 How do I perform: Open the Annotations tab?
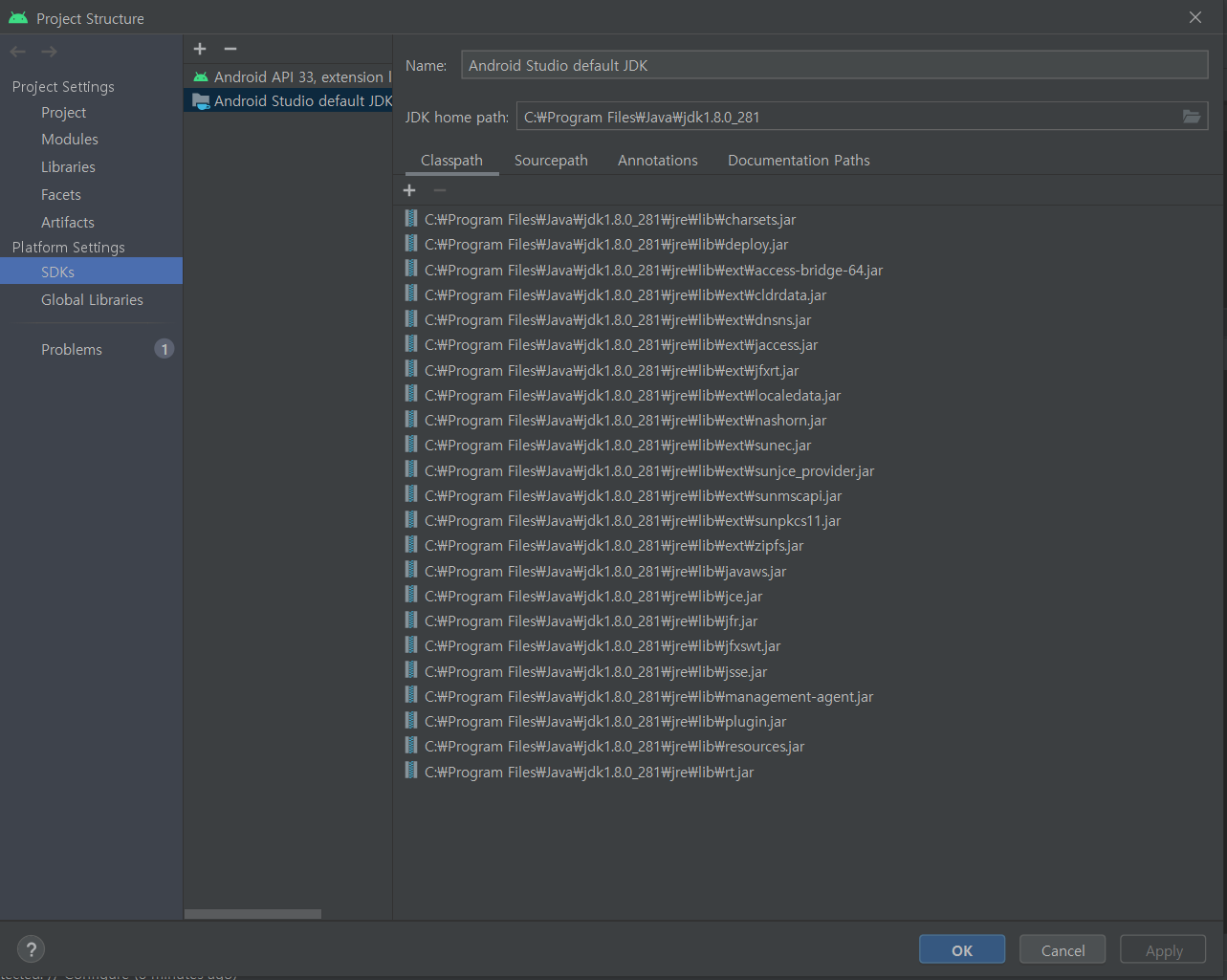pos(658,161)
